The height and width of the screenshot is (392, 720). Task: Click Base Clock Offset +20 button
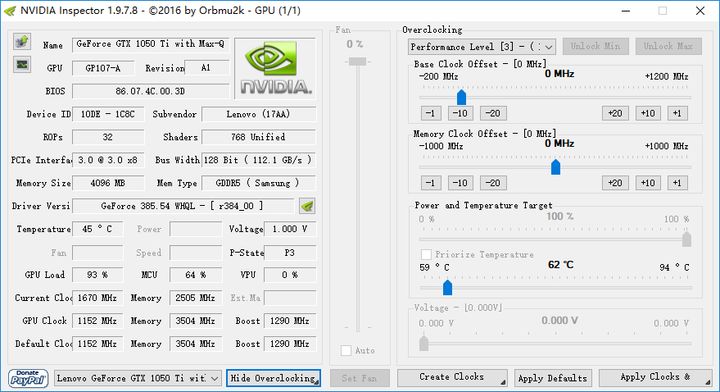pyautogui.click(x=615, y=113)
